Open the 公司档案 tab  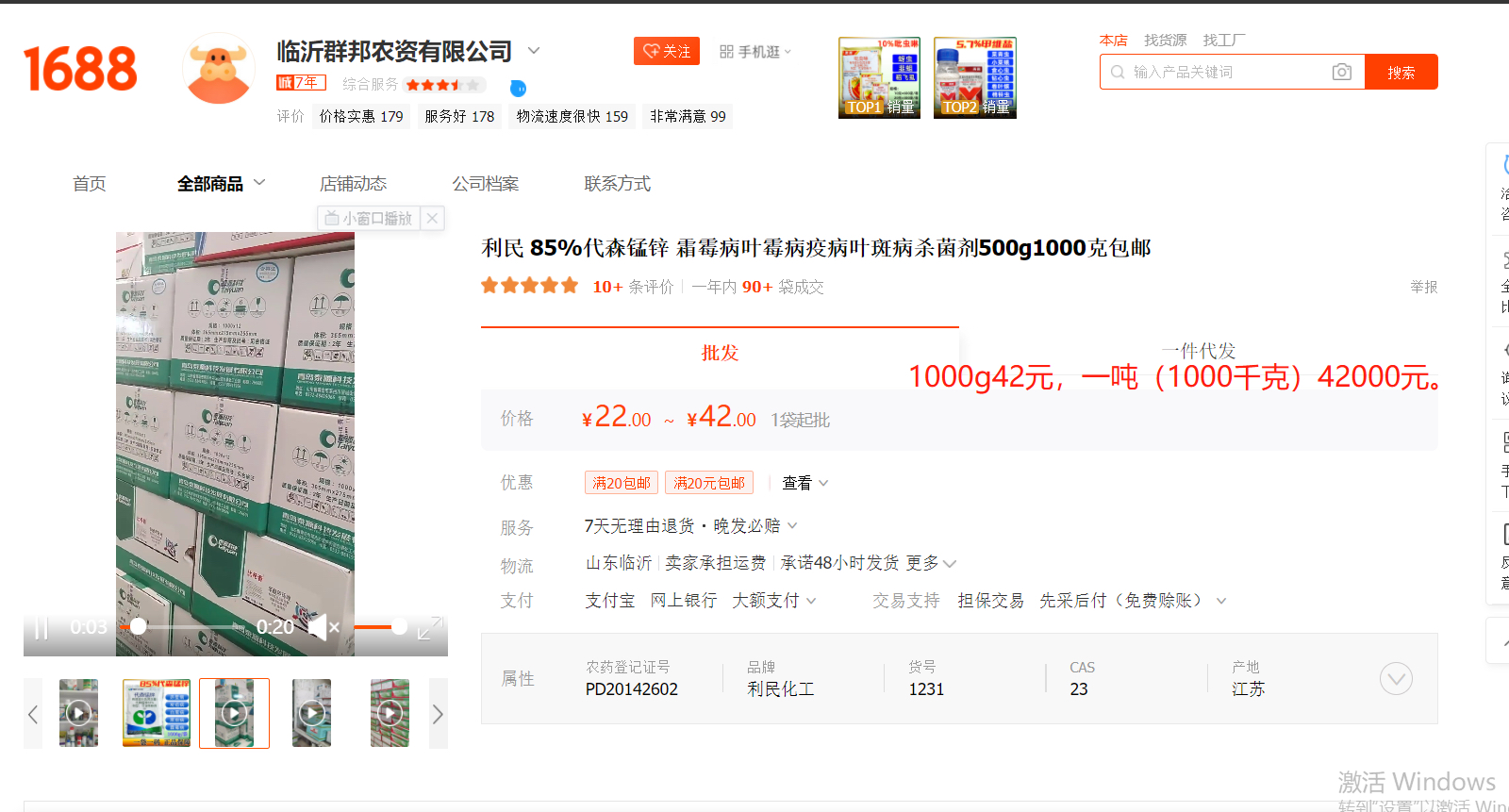click(485, 184)
